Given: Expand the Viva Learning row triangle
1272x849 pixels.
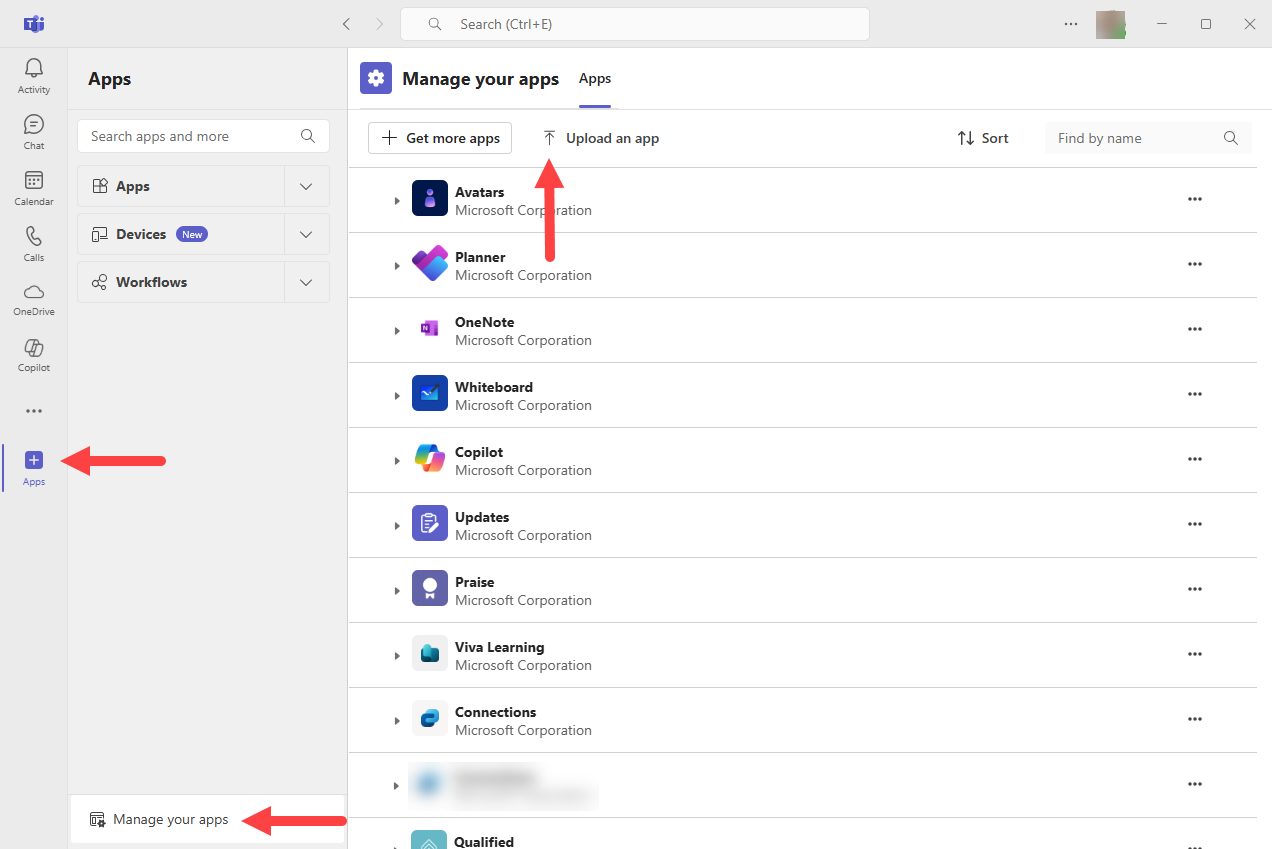Looking at the screenshot, I should pyautogui.click(x=397, y=656).
